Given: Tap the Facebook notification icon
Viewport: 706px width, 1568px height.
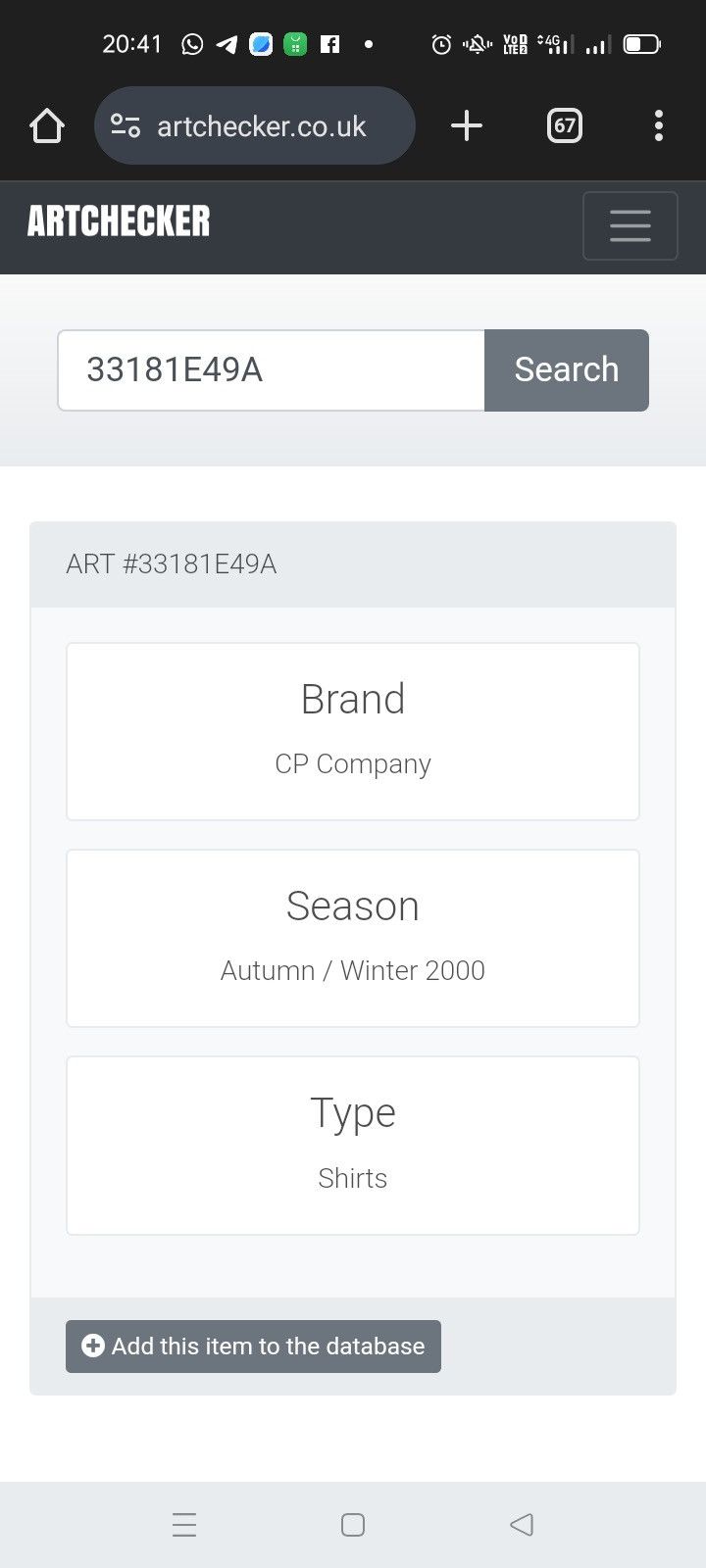Looking at the screenshot, I should coord(330,44).
